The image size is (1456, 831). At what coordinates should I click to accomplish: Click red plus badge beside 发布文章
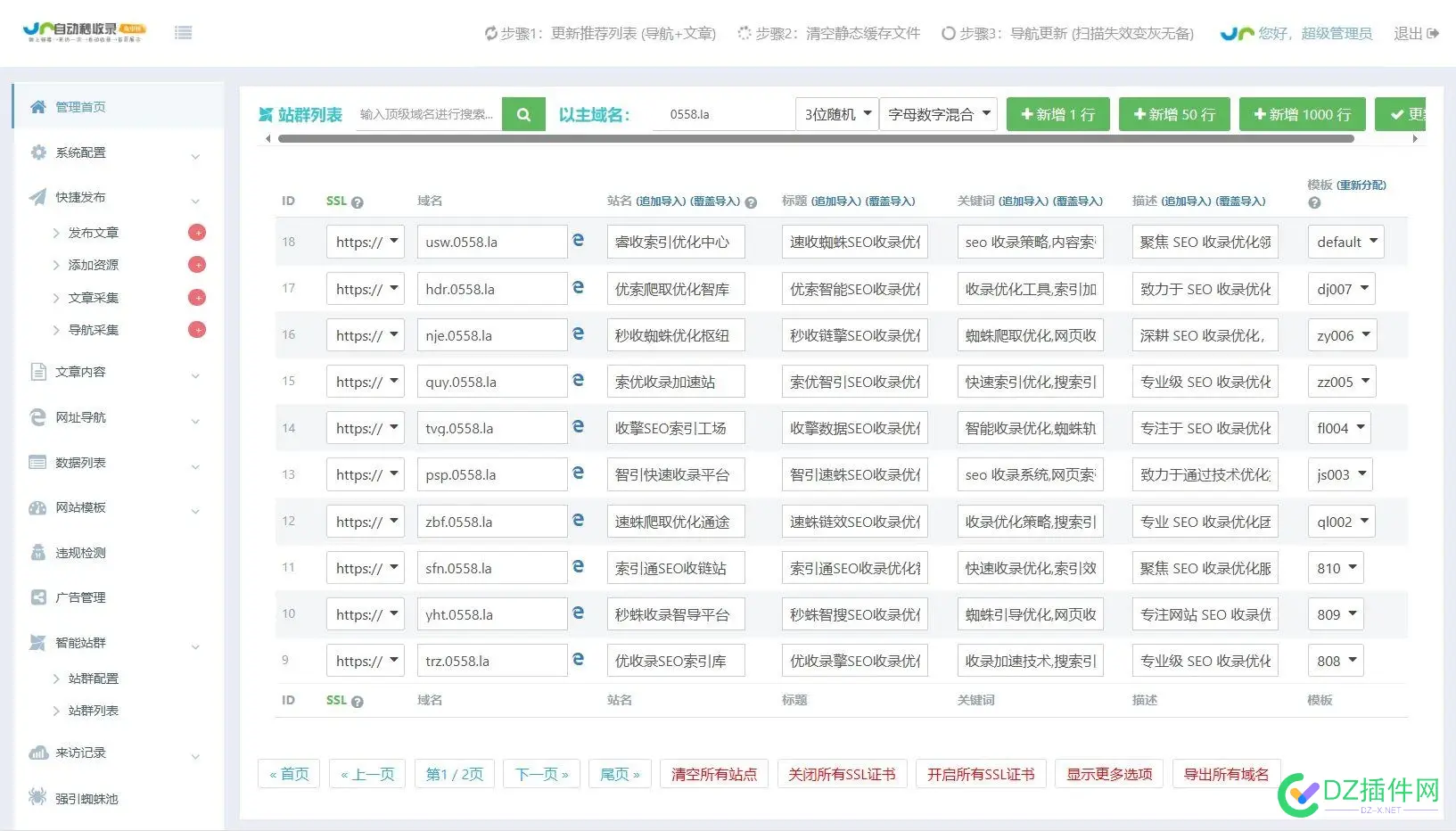tap(197, 233)
